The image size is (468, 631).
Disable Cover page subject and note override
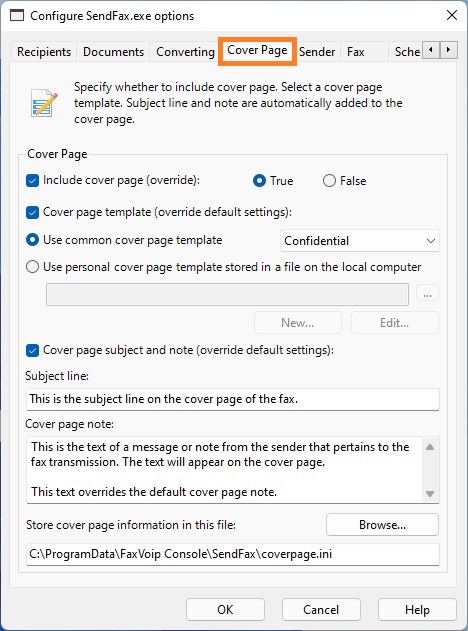[x=32, y=350]
